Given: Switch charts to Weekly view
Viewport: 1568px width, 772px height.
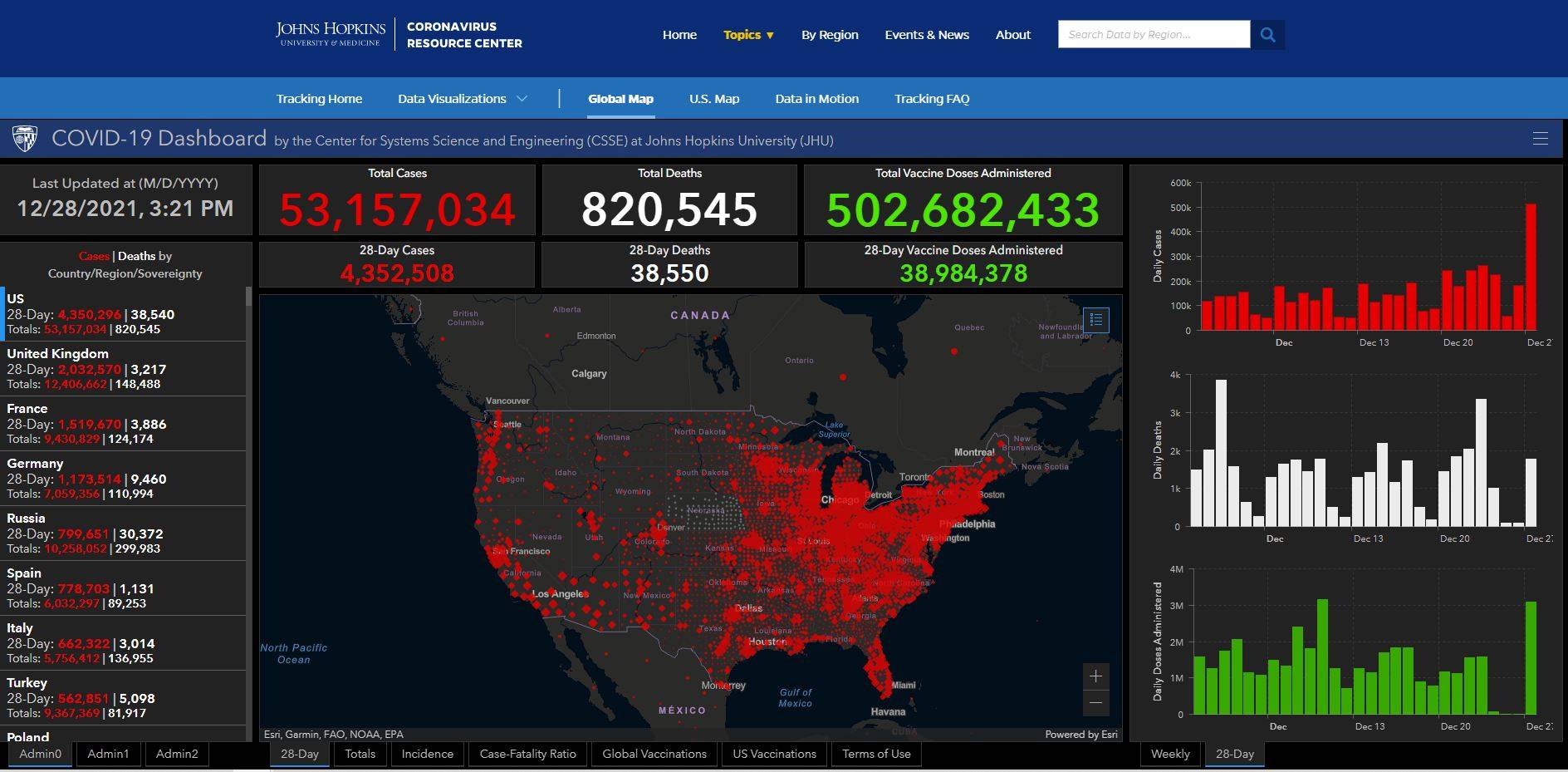Looking at the screenshot, I should [1170, 754].
